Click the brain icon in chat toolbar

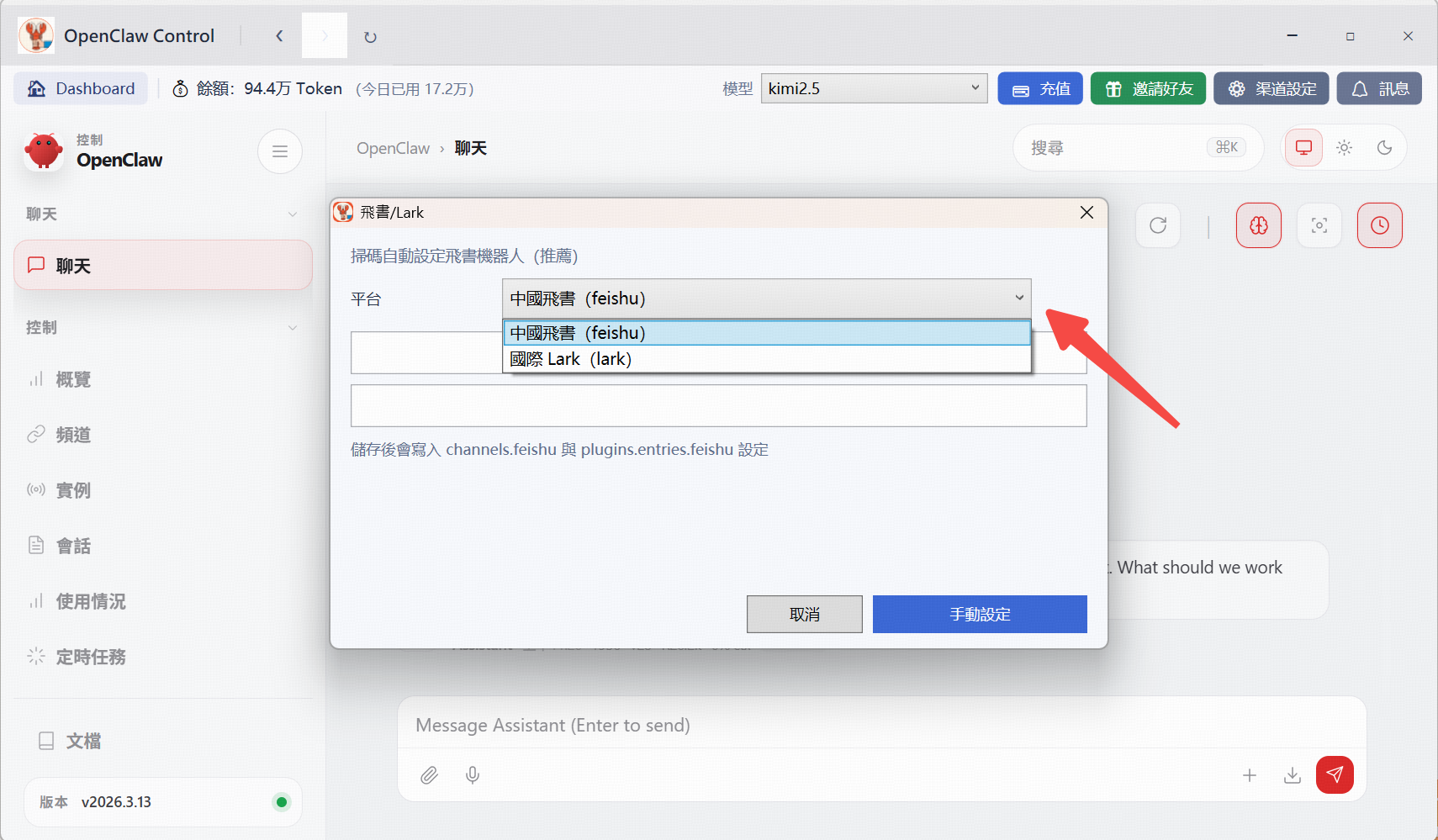coord(1258,225)
